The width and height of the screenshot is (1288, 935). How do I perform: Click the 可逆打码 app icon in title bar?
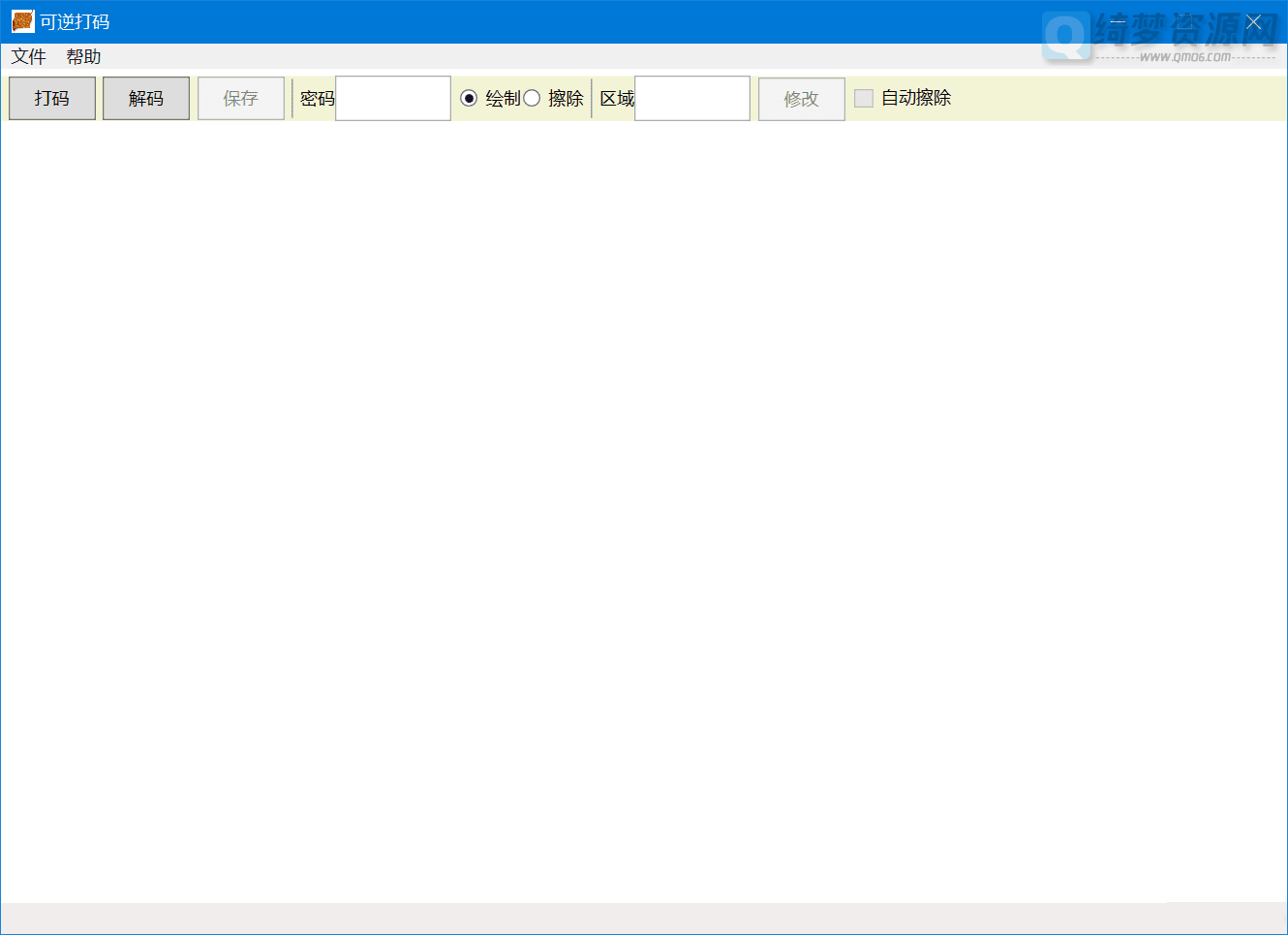tap(22, 21)
